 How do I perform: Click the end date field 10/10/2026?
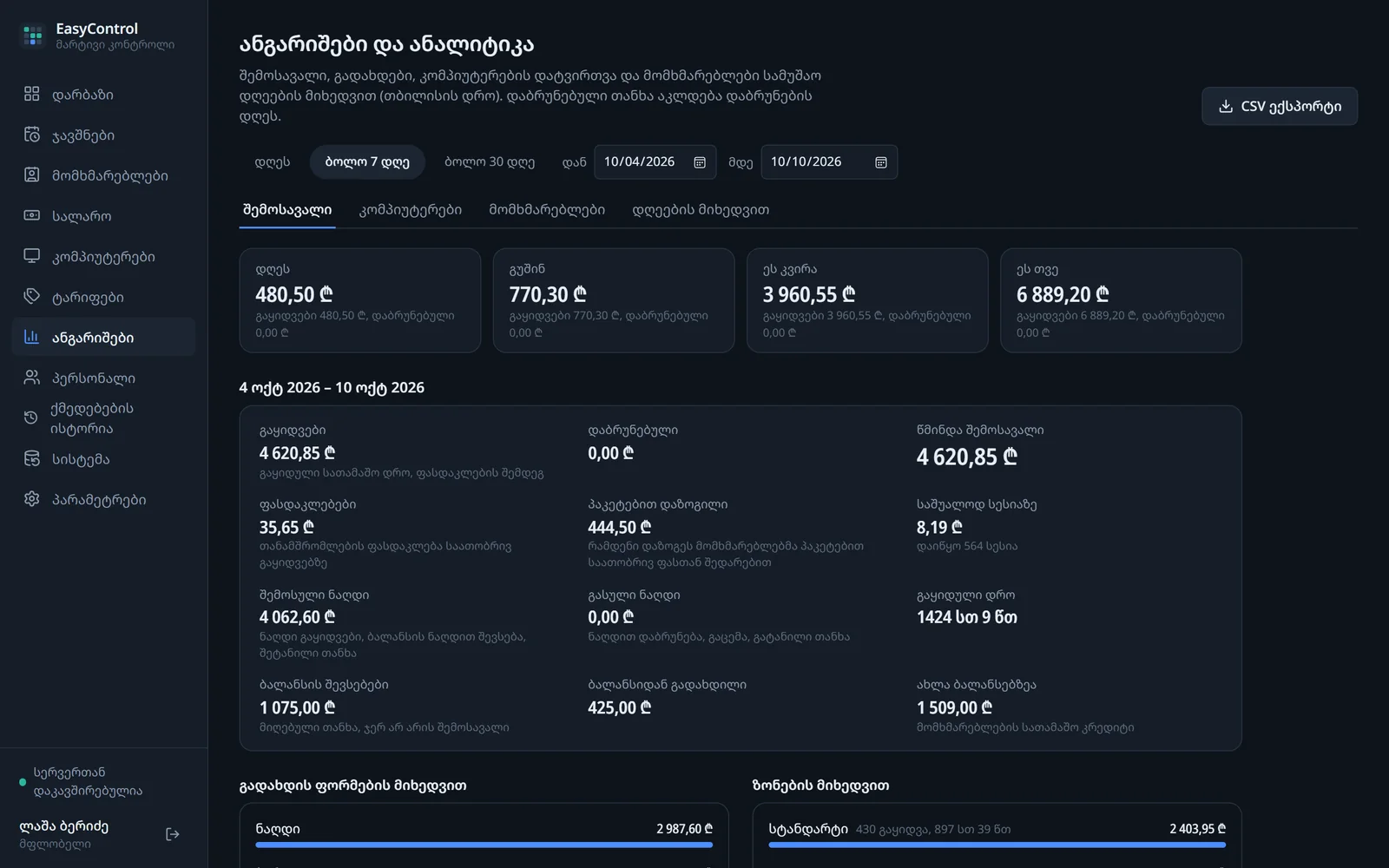[829, 162]
